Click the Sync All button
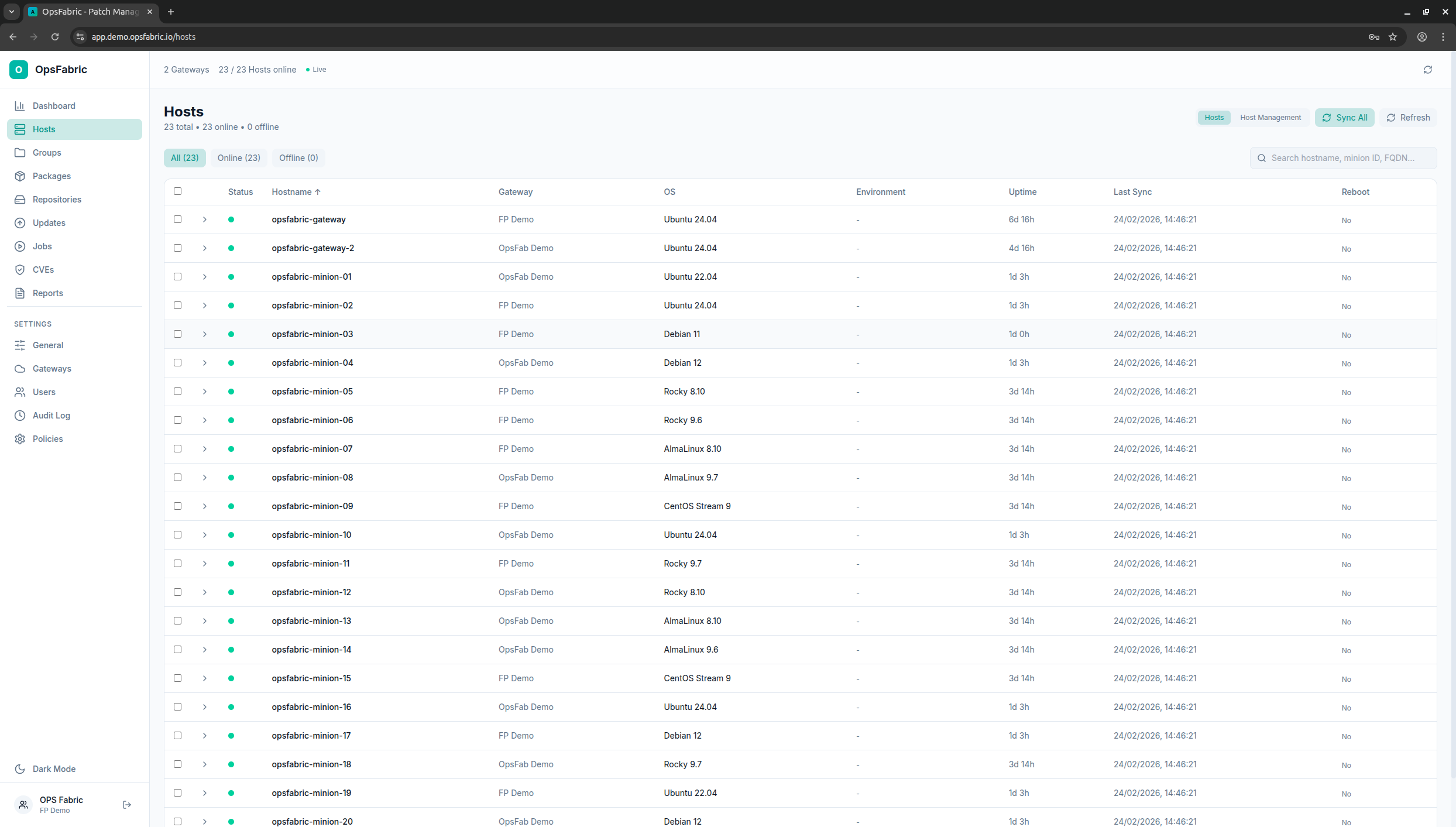Screen dimensions: 1456x827 (1344, 118)
